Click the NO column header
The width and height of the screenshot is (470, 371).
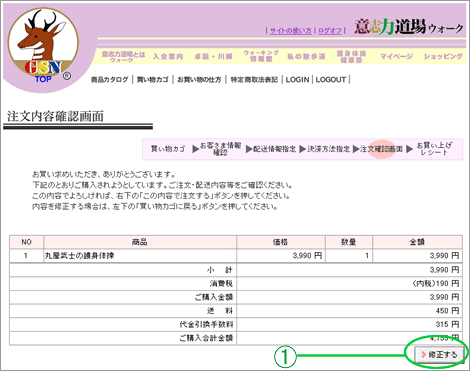click(26, 242)
